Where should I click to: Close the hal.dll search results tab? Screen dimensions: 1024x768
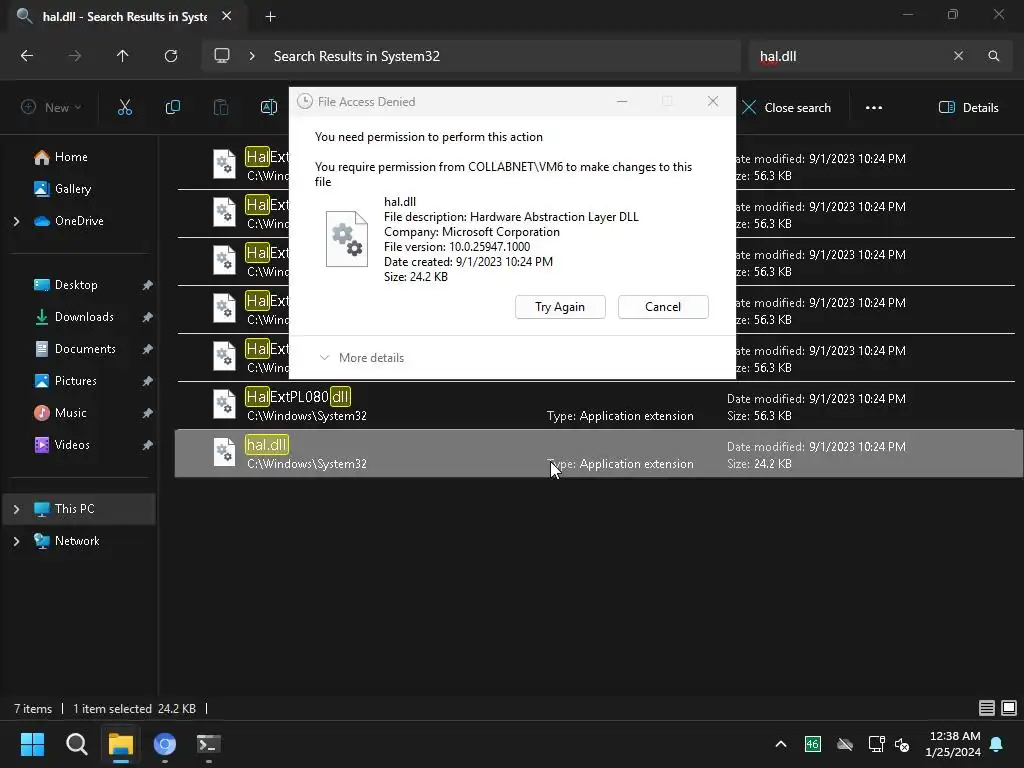[x=227, y=16]
